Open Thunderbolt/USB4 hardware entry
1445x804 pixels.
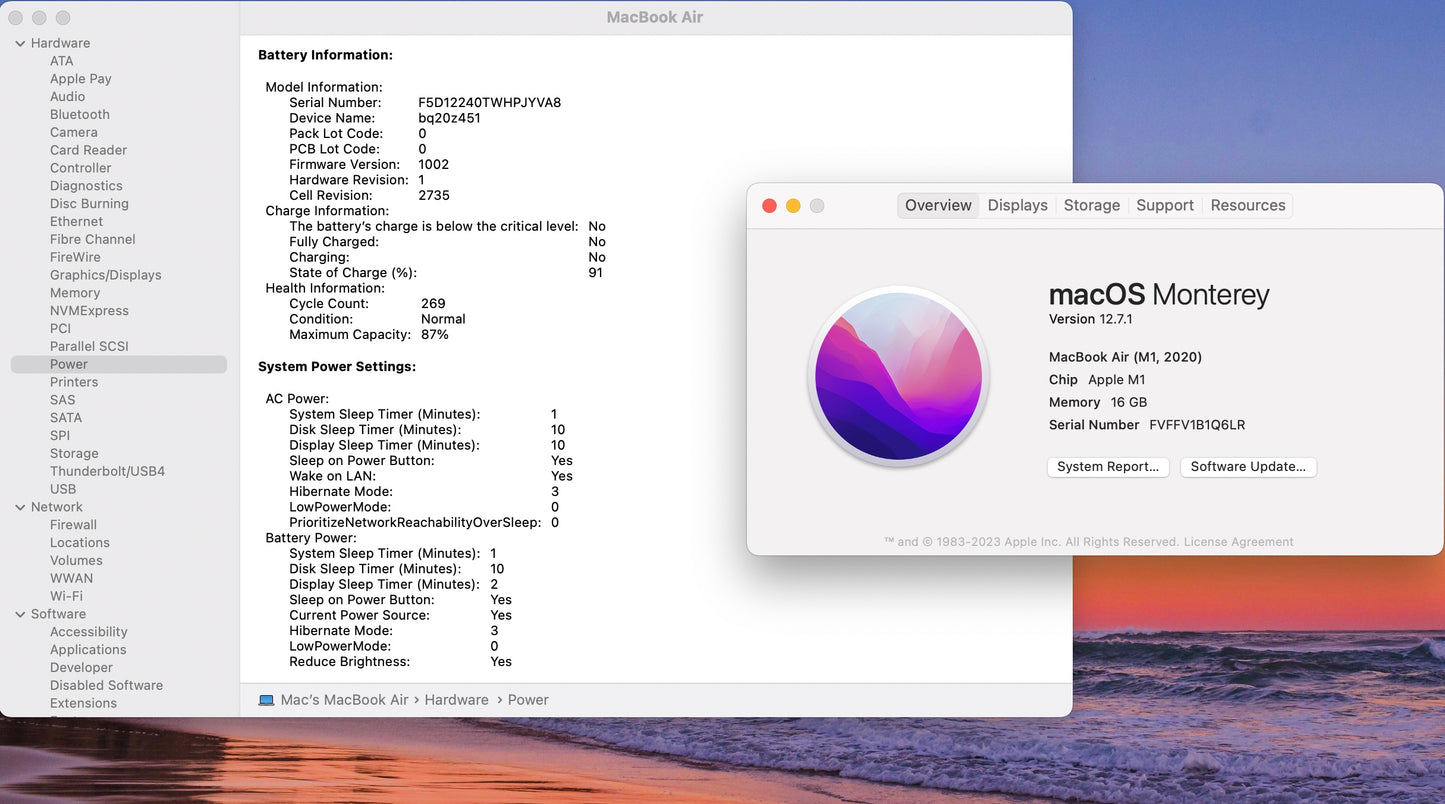107,471
